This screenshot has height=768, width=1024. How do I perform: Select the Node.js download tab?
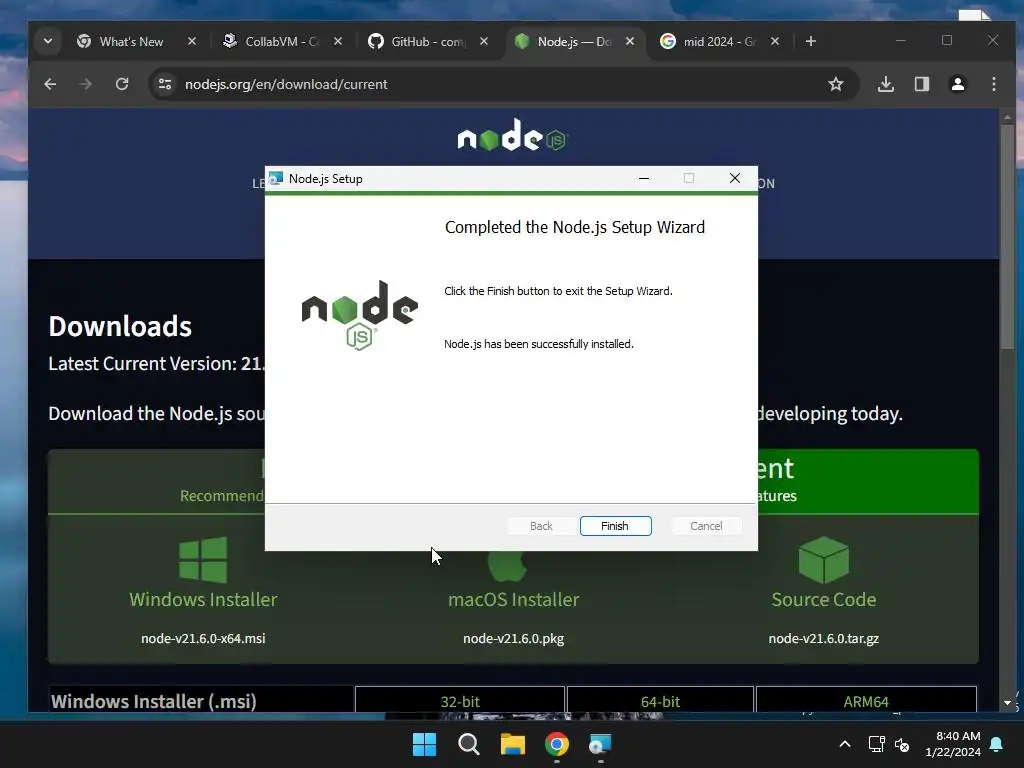[575, 41]
